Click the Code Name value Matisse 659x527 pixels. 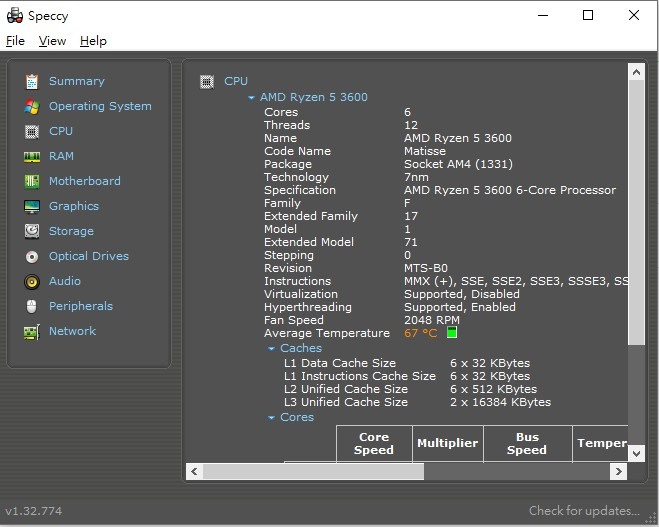click(x=425, y=151)
